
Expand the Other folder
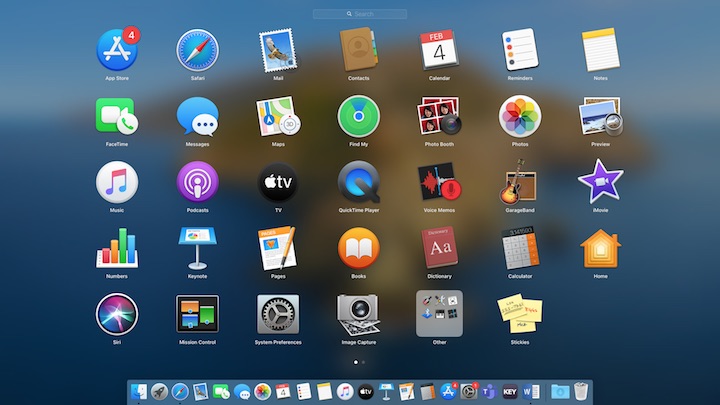439,314
